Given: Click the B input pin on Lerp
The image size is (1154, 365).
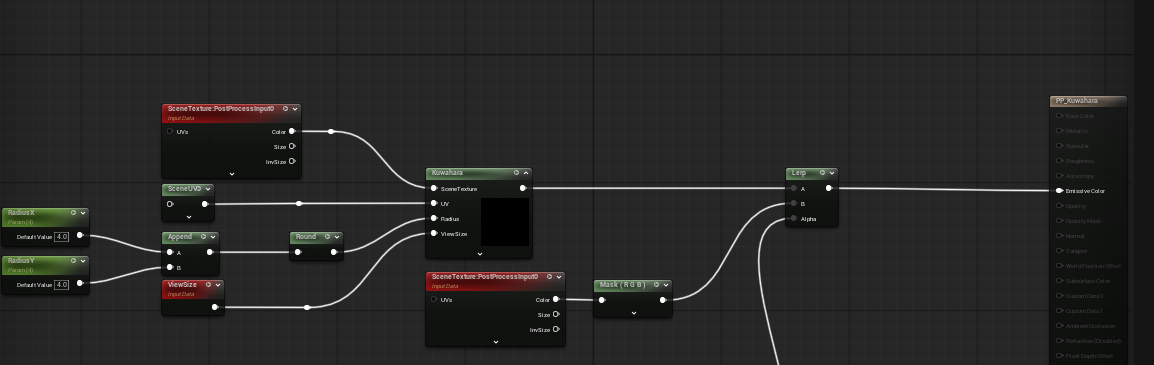Looking at the screenshot, I should click(x=793, y=203).
